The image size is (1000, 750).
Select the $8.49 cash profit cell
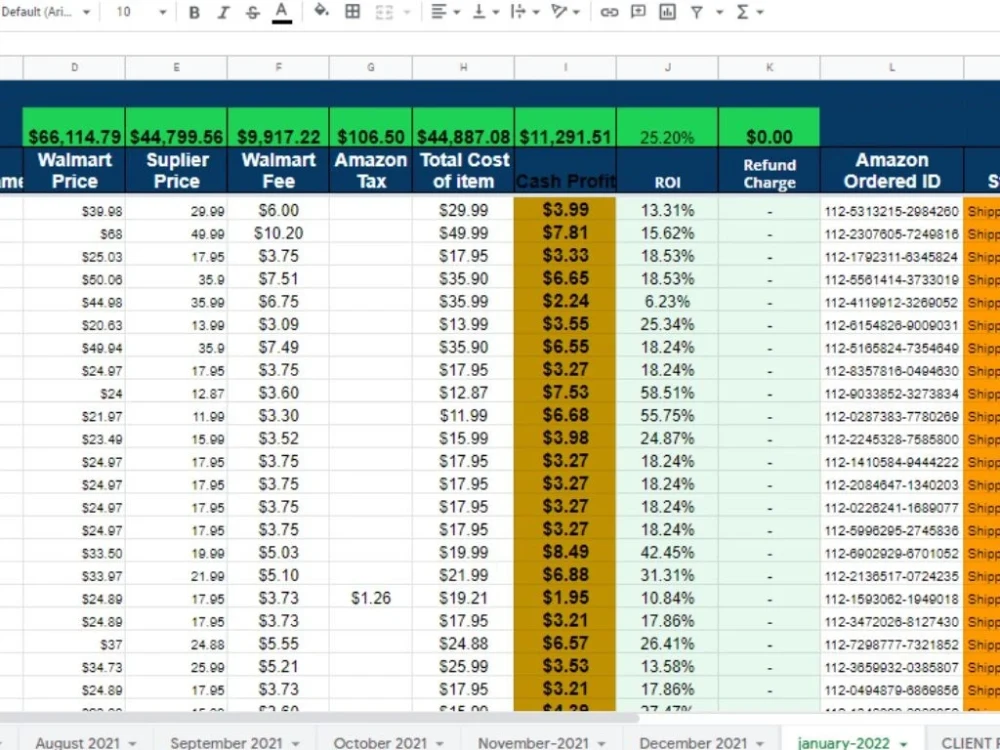click(x=565, y=552)
